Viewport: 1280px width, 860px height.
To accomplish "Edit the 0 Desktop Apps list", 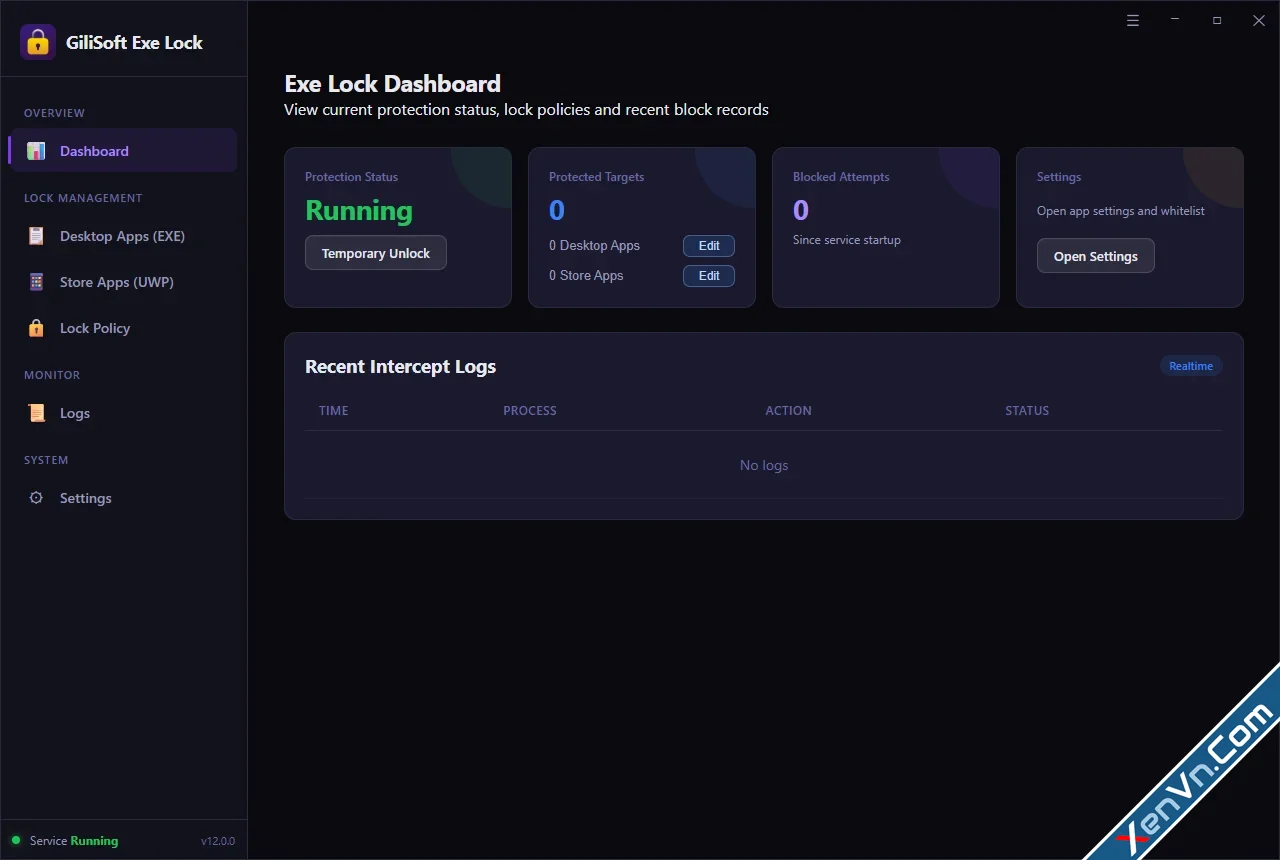I will (x=709, y=246).
